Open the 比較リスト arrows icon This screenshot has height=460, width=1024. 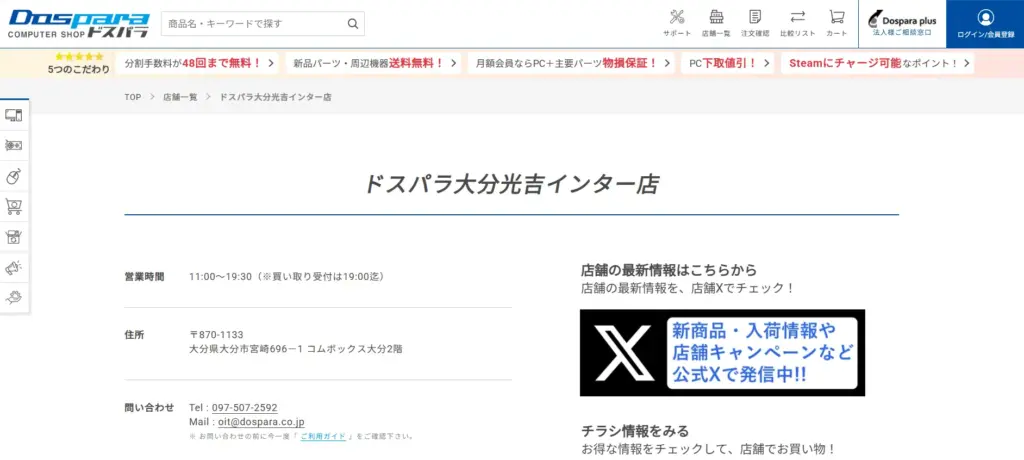tap(797, 22)
